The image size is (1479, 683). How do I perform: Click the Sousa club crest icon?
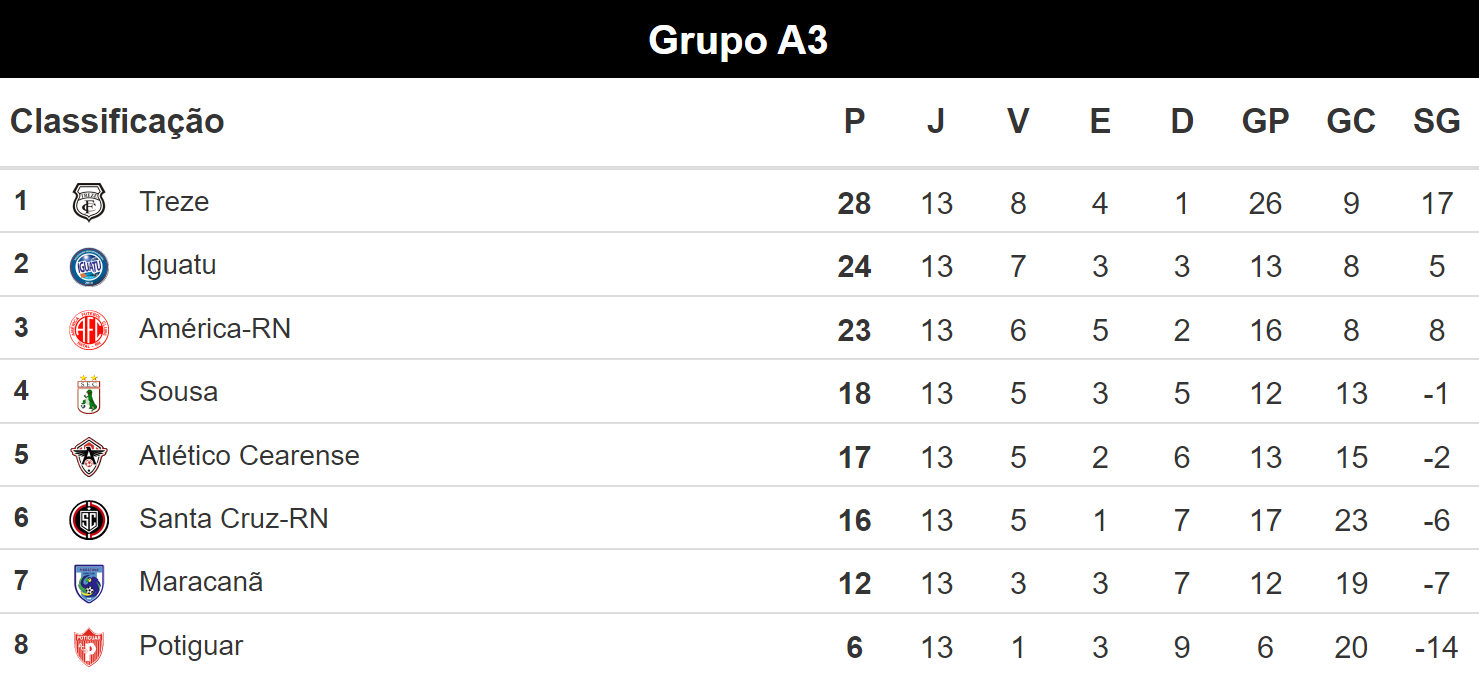point(89,393)
